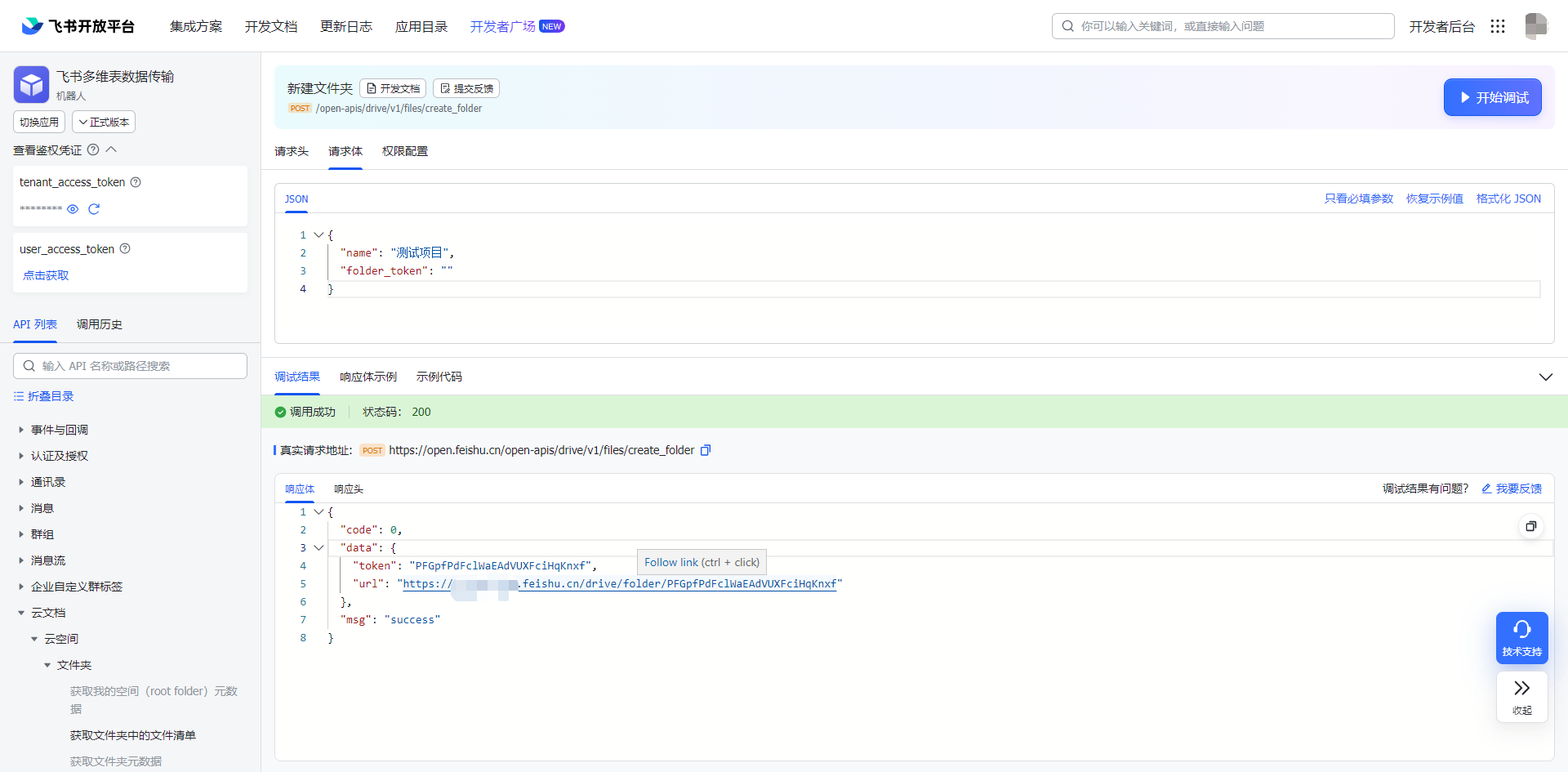Image resolution: width=1568 pixels, height=772 pixels.
Task: Copy the response body
Action: pos(1531,526)
